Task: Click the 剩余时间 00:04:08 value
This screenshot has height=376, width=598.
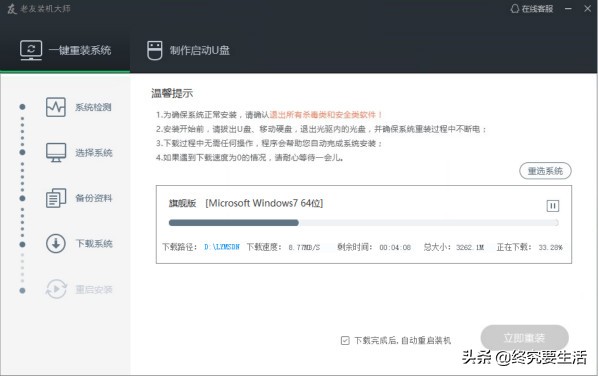Action: click(395, 247)
